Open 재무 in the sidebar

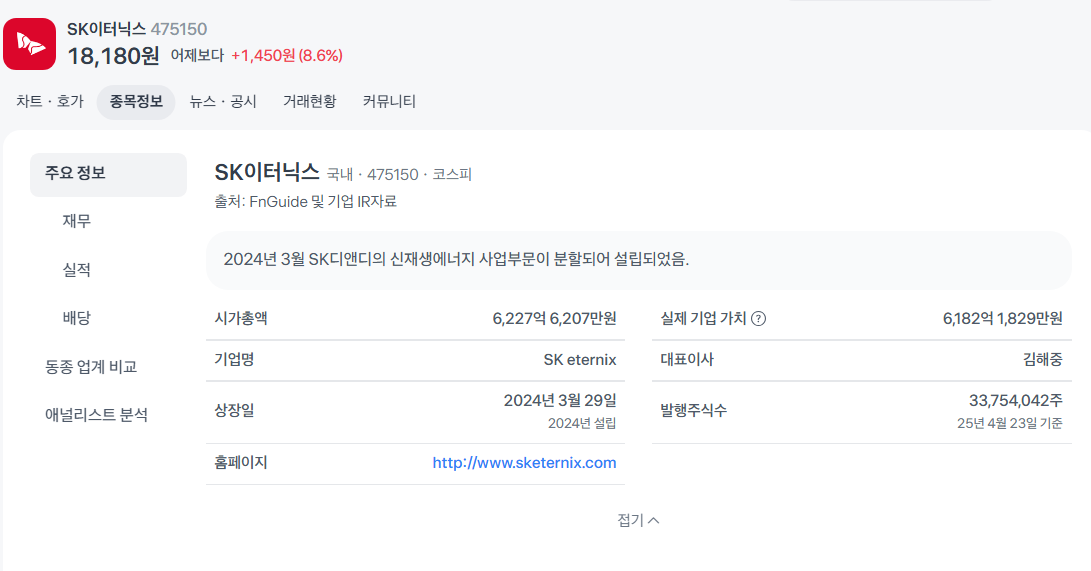[x=77, y=221]
